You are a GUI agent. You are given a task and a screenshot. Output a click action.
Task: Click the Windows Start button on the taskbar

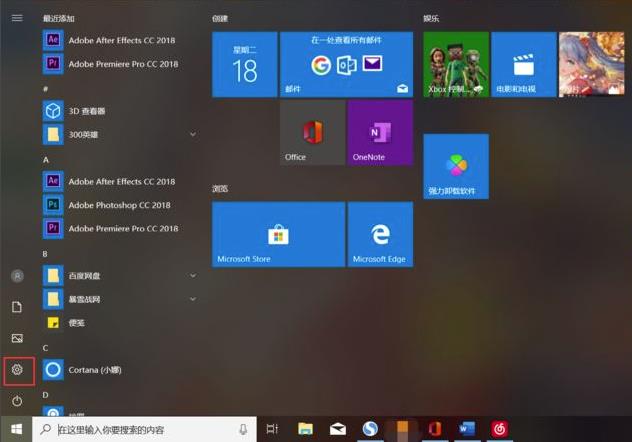click(16, 429)
